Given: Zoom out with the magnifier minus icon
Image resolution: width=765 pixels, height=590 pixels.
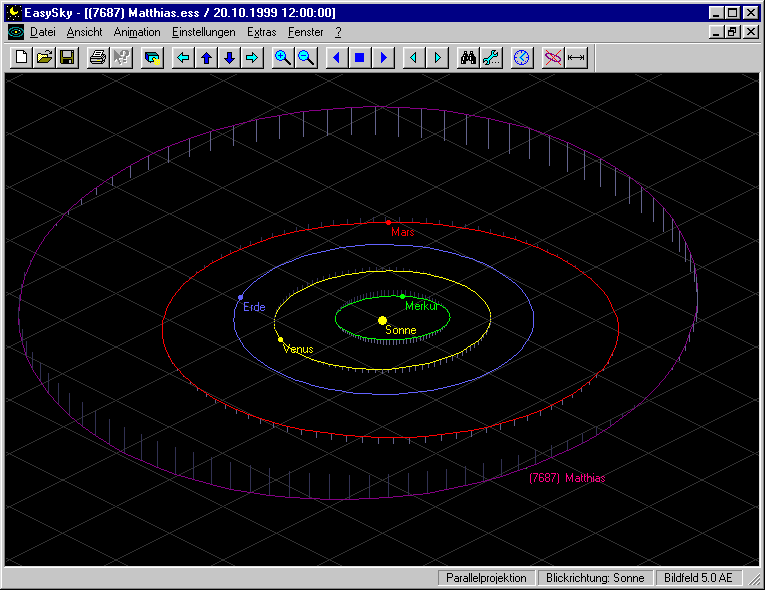Looking at the screenshot, I should point(306,58).
